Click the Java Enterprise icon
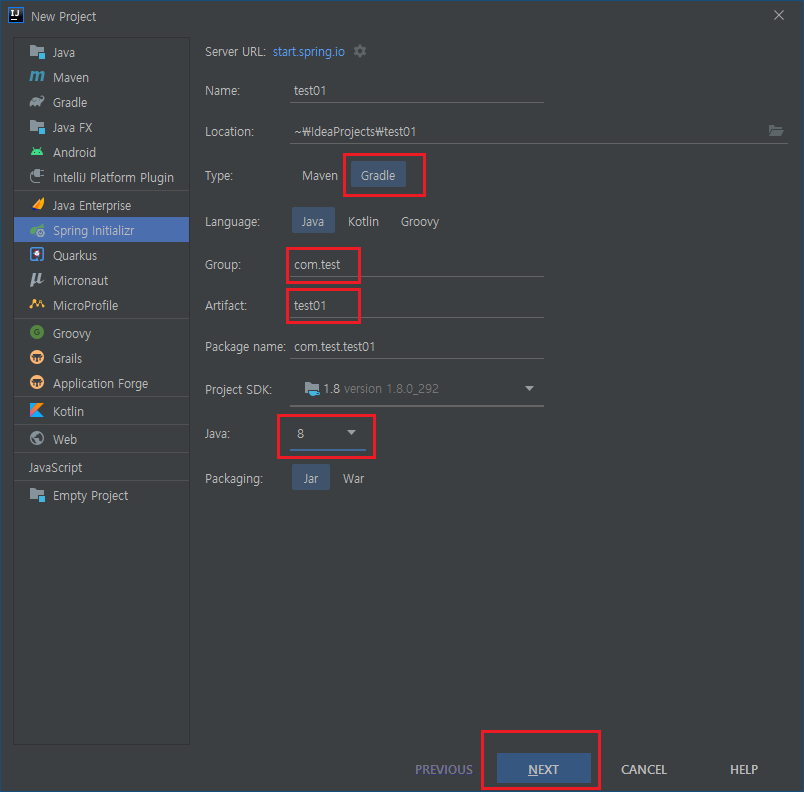The height and width of the screenshot is (792, 804). click(37, 205)
